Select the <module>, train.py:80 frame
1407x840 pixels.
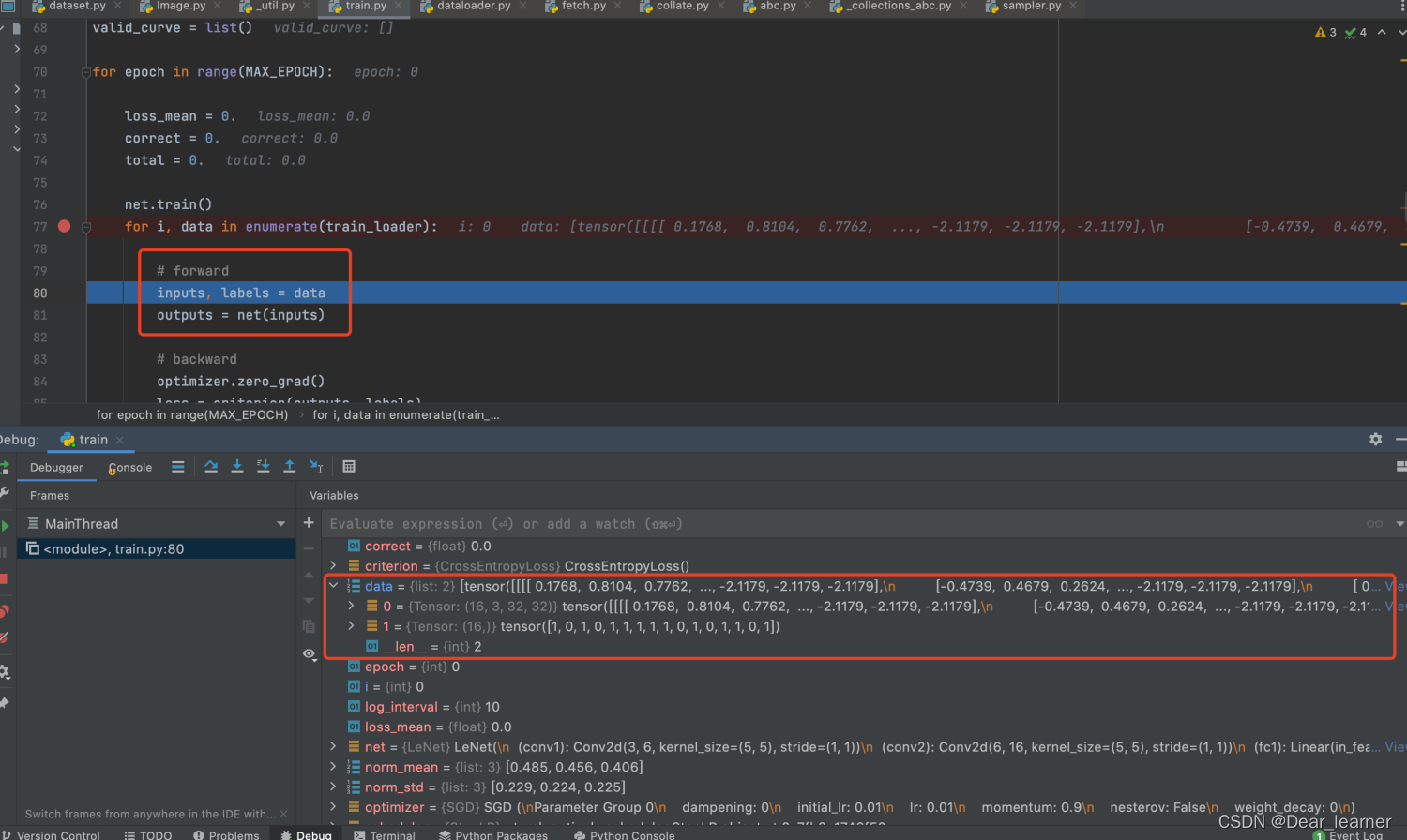pyautogui.click(x=157, y=548)
